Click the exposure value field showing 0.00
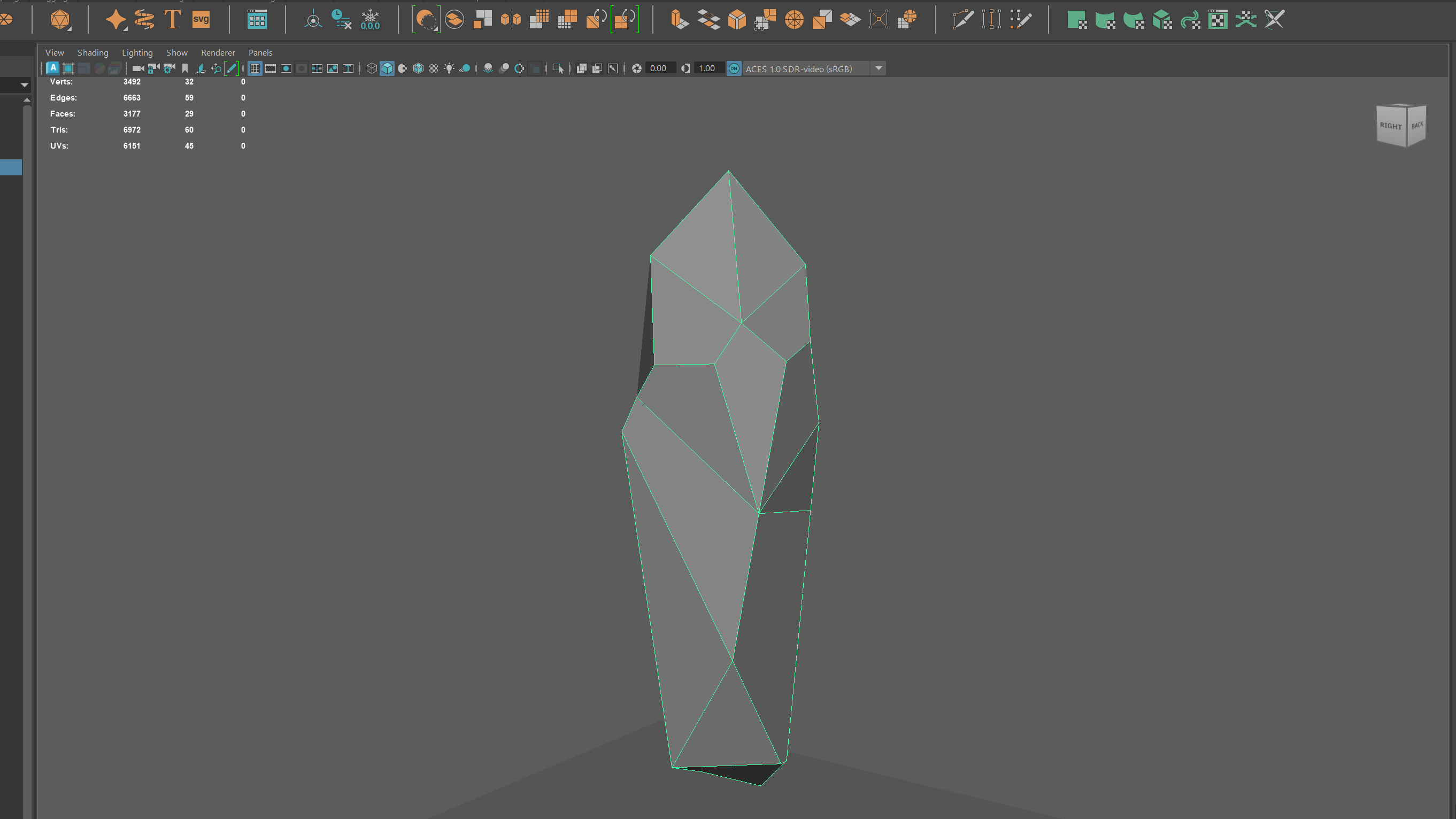This screenshot has height=819, width=1456. [x=658, y=68]
